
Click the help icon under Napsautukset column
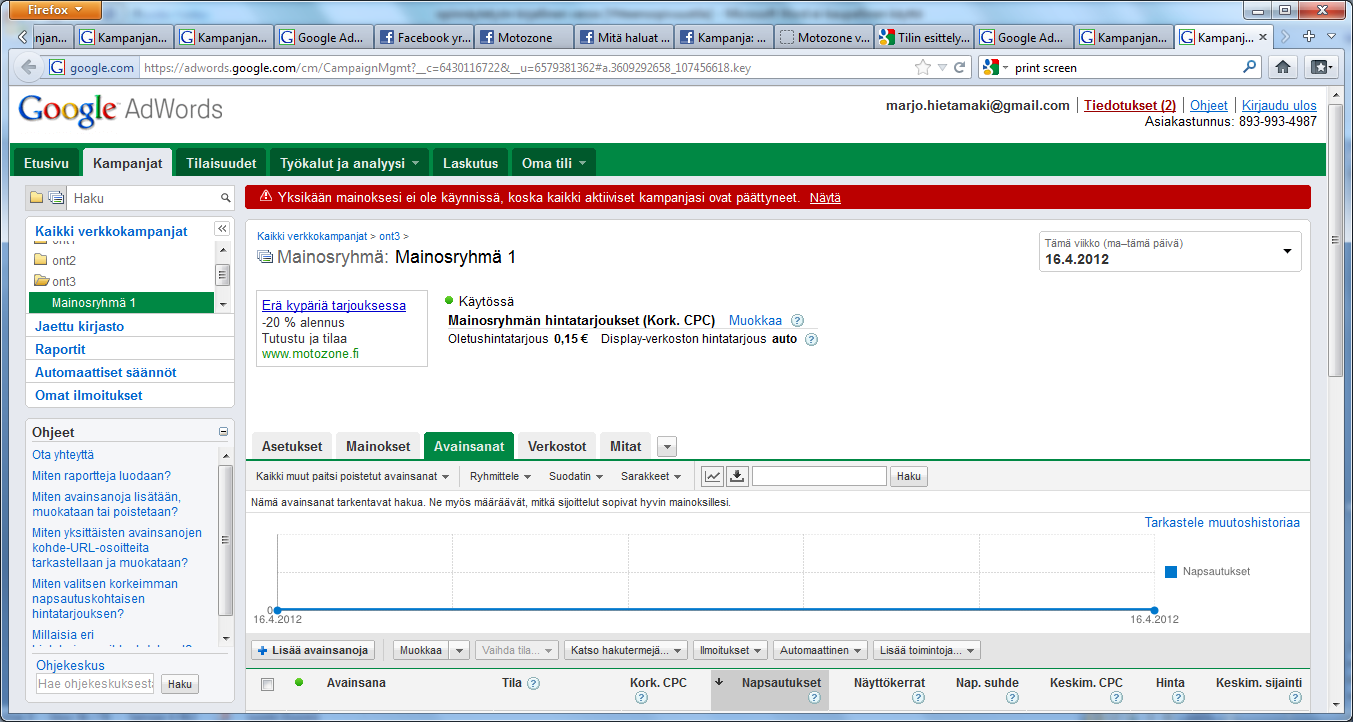coord(815,698)
